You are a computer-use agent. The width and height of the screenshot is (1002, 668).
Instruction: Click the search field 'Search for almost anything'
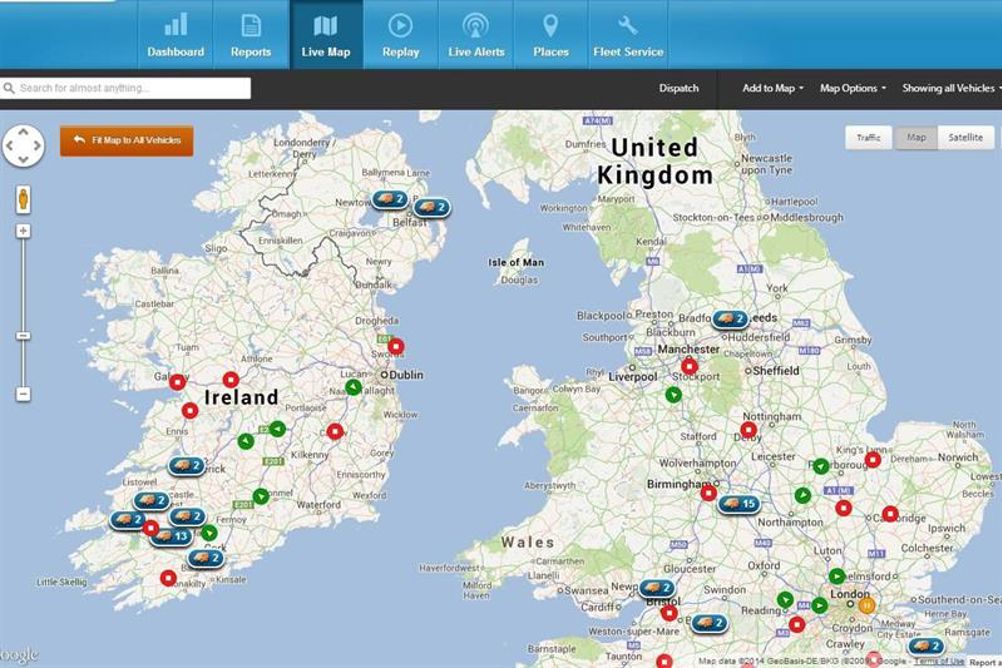126,88
